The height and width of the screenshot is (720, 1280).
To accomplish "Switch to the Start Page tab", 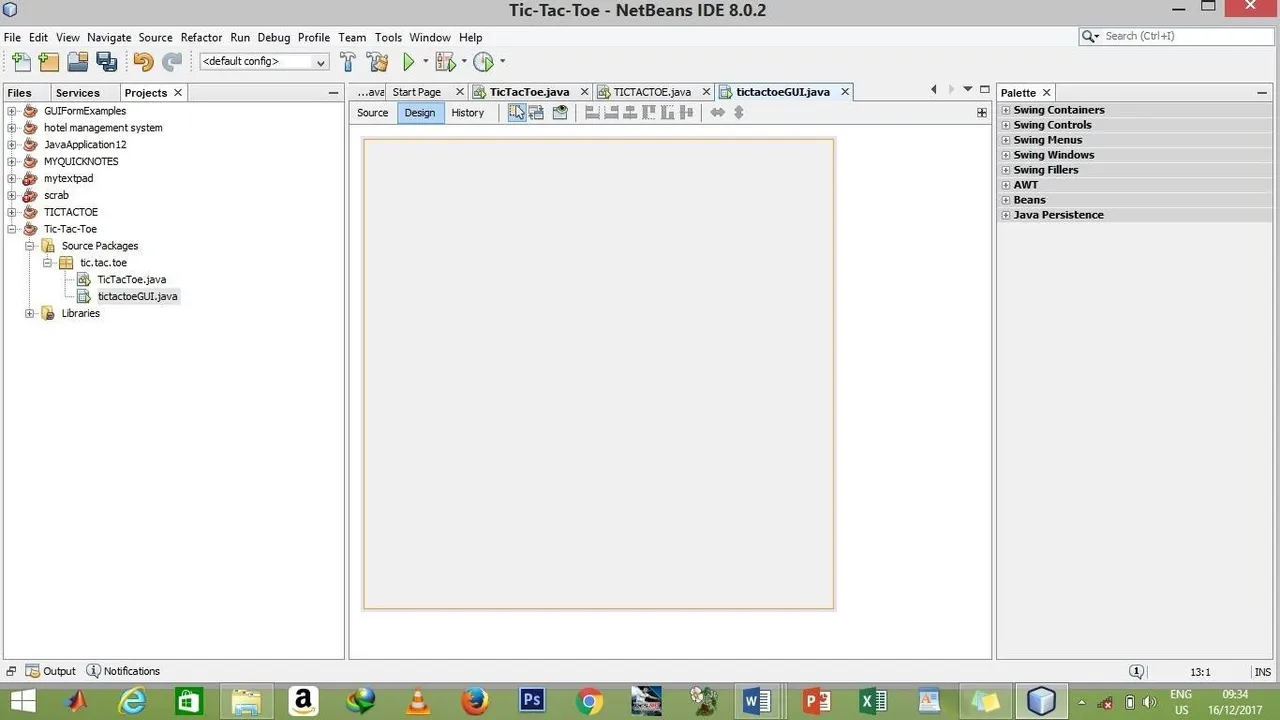I will click(x=417, y=92).
